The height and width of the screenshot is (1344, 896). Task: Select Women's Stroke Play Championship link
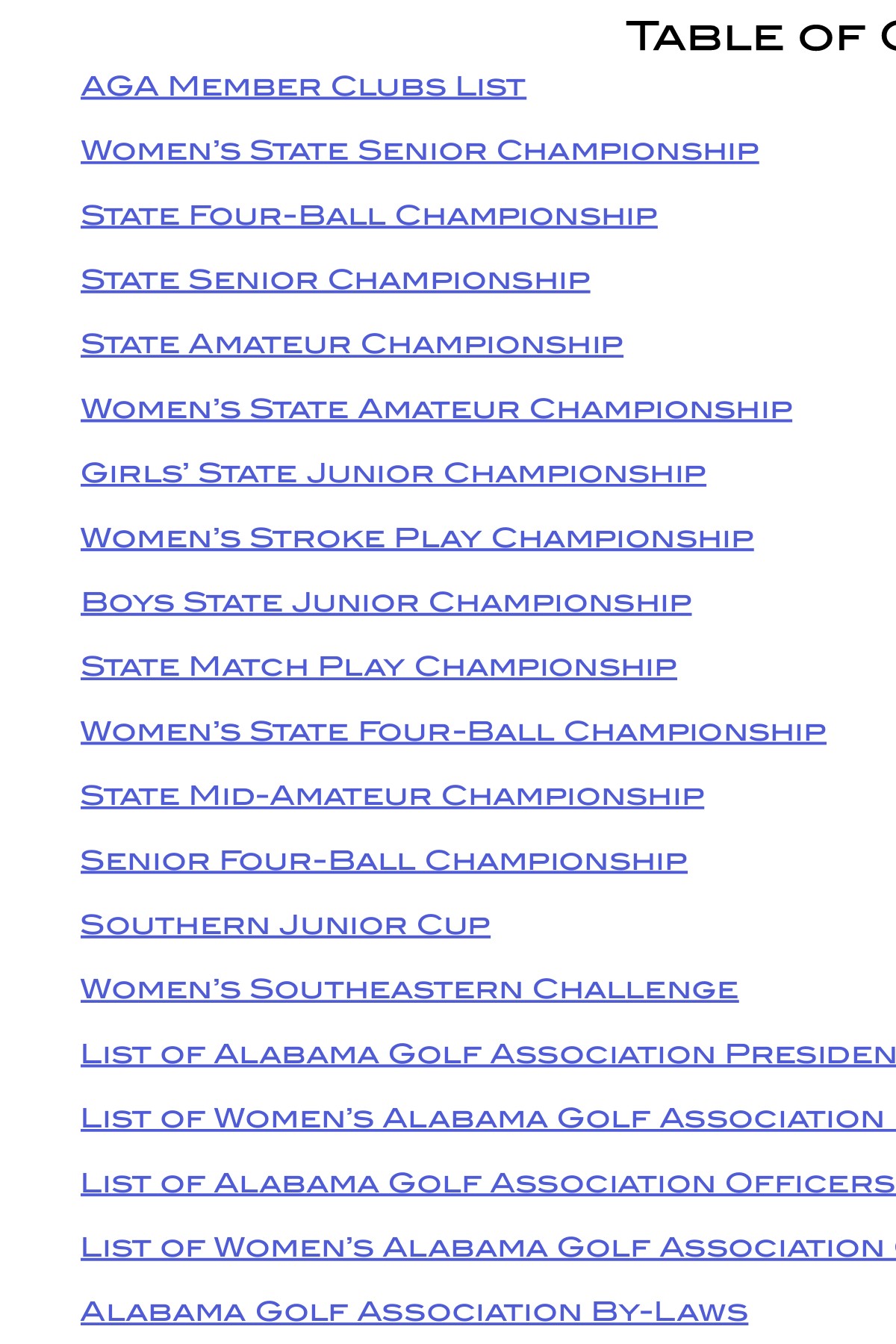417,538
